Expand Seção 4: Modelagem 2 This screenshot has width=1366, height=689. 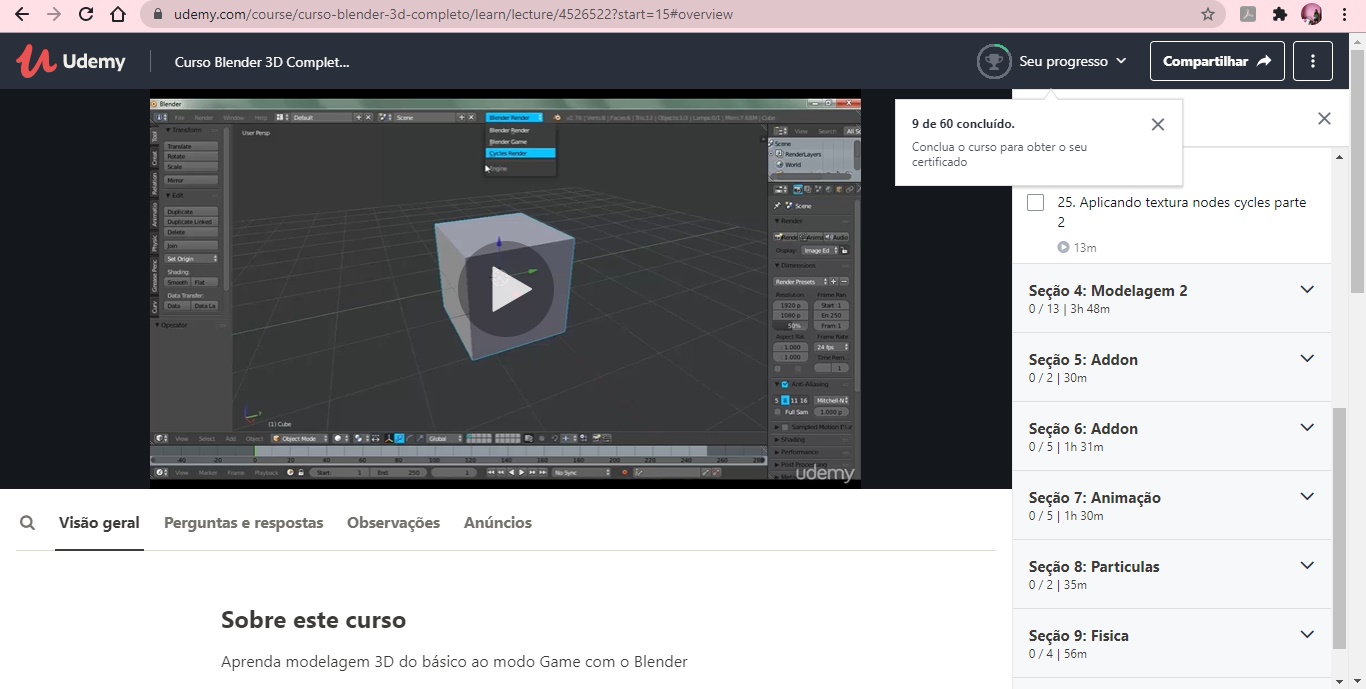1172,298
